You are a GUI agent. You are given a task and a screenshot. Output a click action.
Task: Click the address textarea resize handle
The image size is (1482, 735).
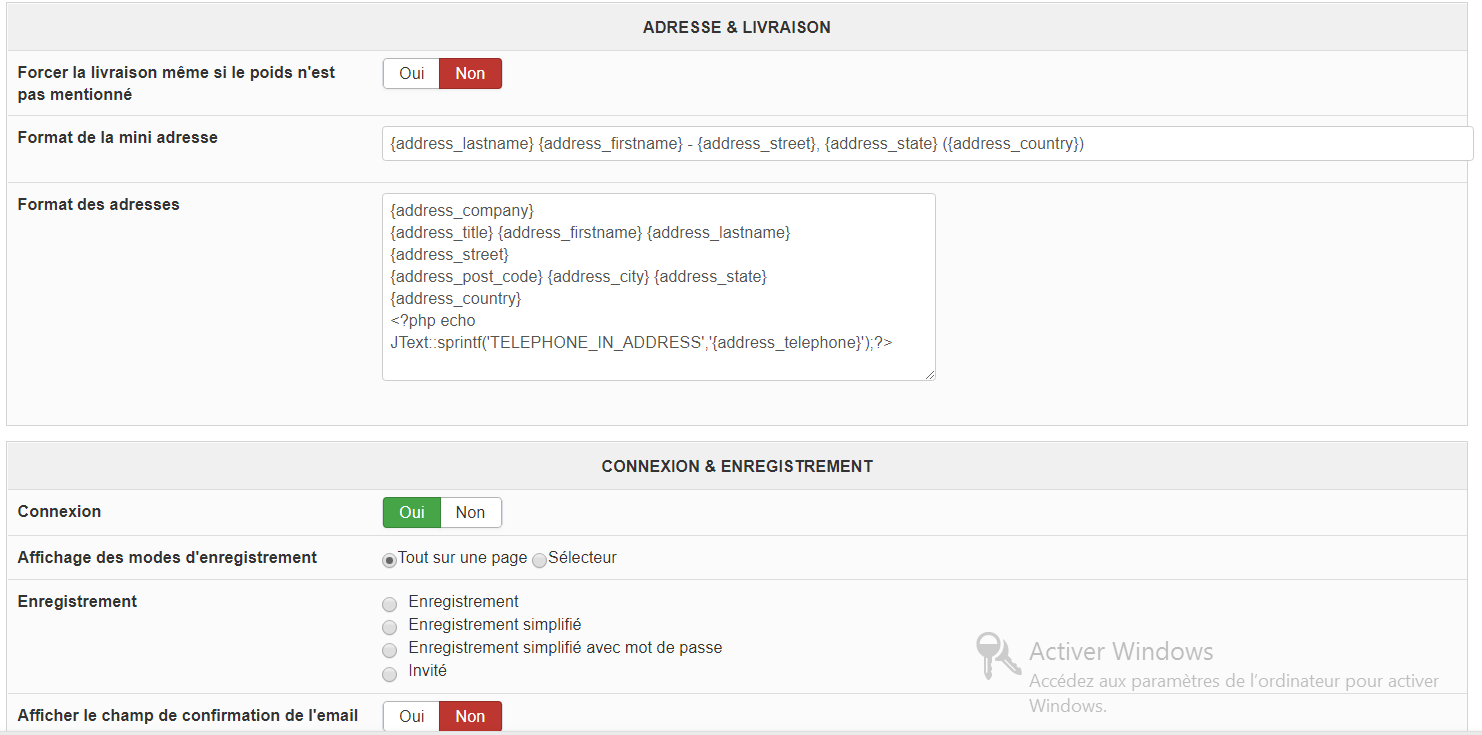click(x=930, y=375)
